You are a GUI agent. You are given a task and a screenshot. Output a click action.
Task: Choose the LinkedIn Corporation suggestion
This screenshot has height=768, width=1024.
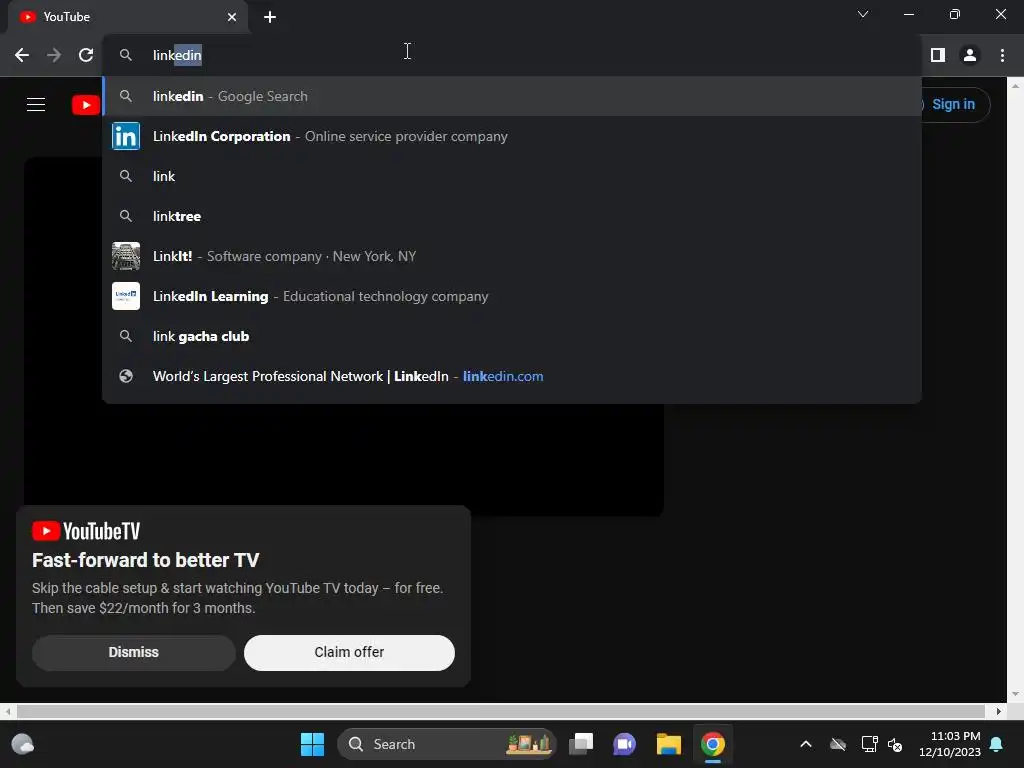coord(511,136)
